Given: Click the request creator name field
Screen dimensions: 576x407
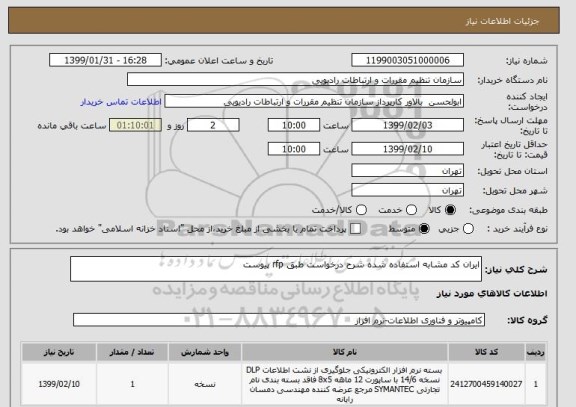Looking at the screenshot, I should click(x=314, y=101).
